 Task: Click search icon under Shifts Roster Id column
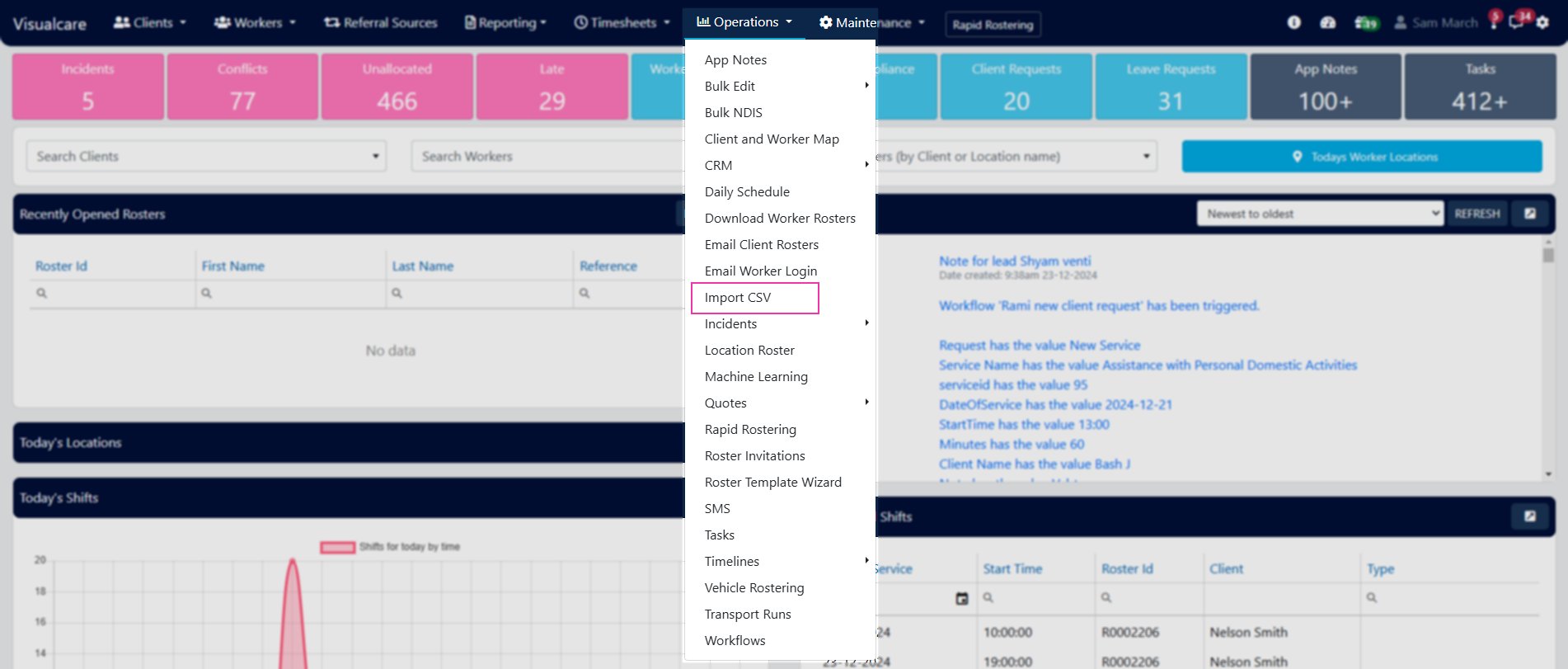1106,597
